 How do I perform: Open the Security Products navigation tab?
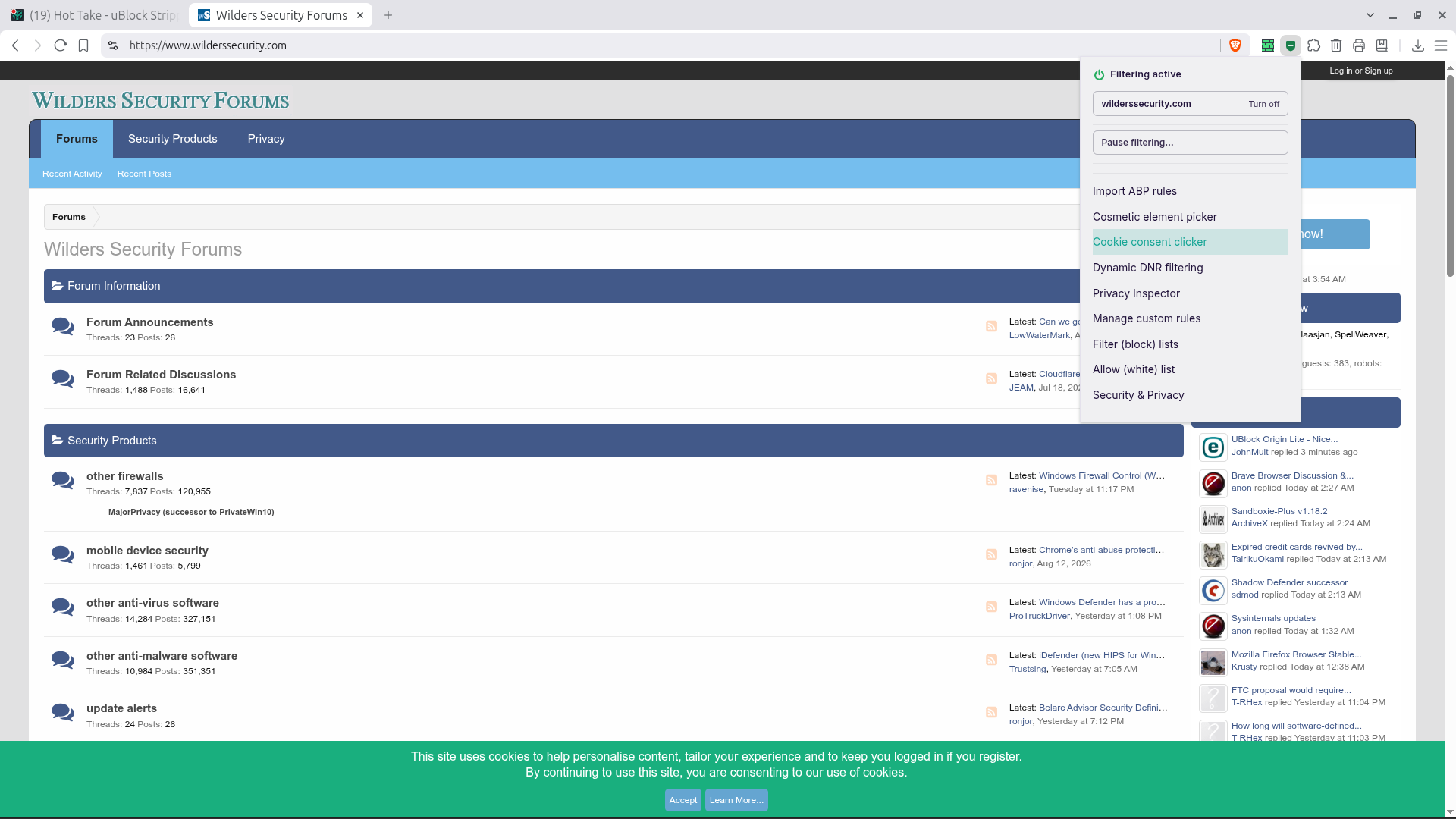pos(173,139)
